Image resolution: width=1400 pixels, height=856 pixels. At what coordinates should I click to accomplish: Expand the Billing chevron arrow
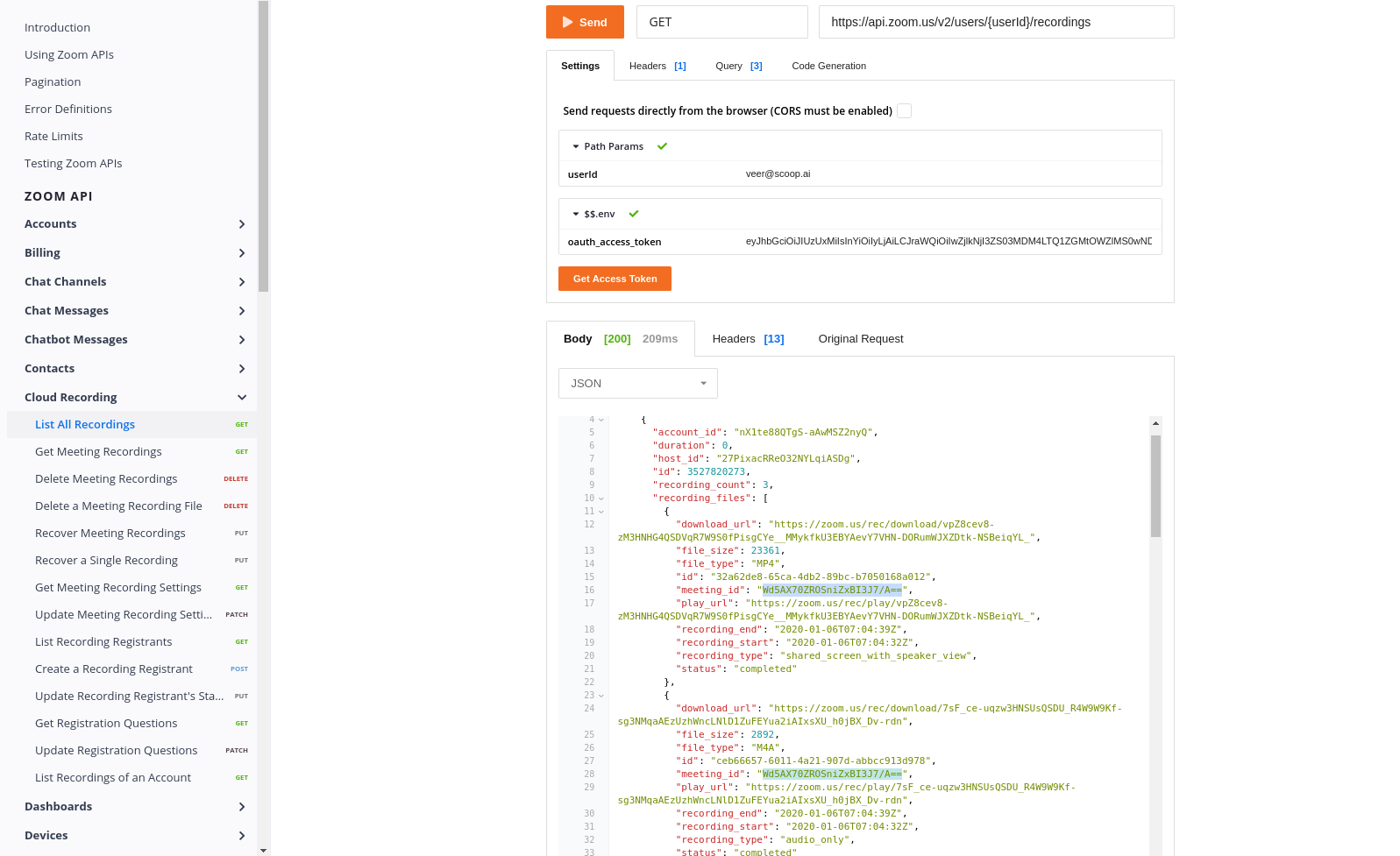click(242, 253)
